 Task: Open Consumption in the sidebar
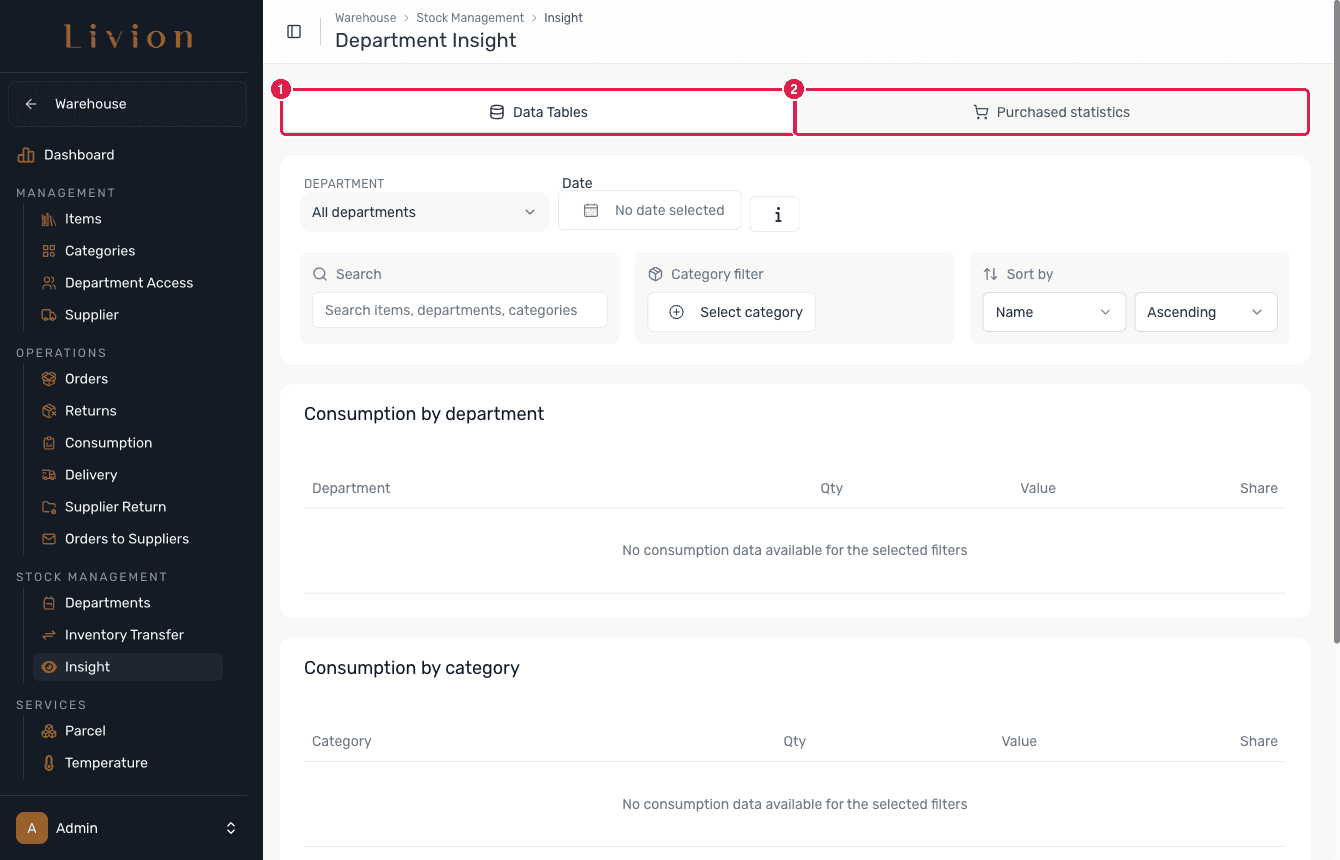click(128, 443)
